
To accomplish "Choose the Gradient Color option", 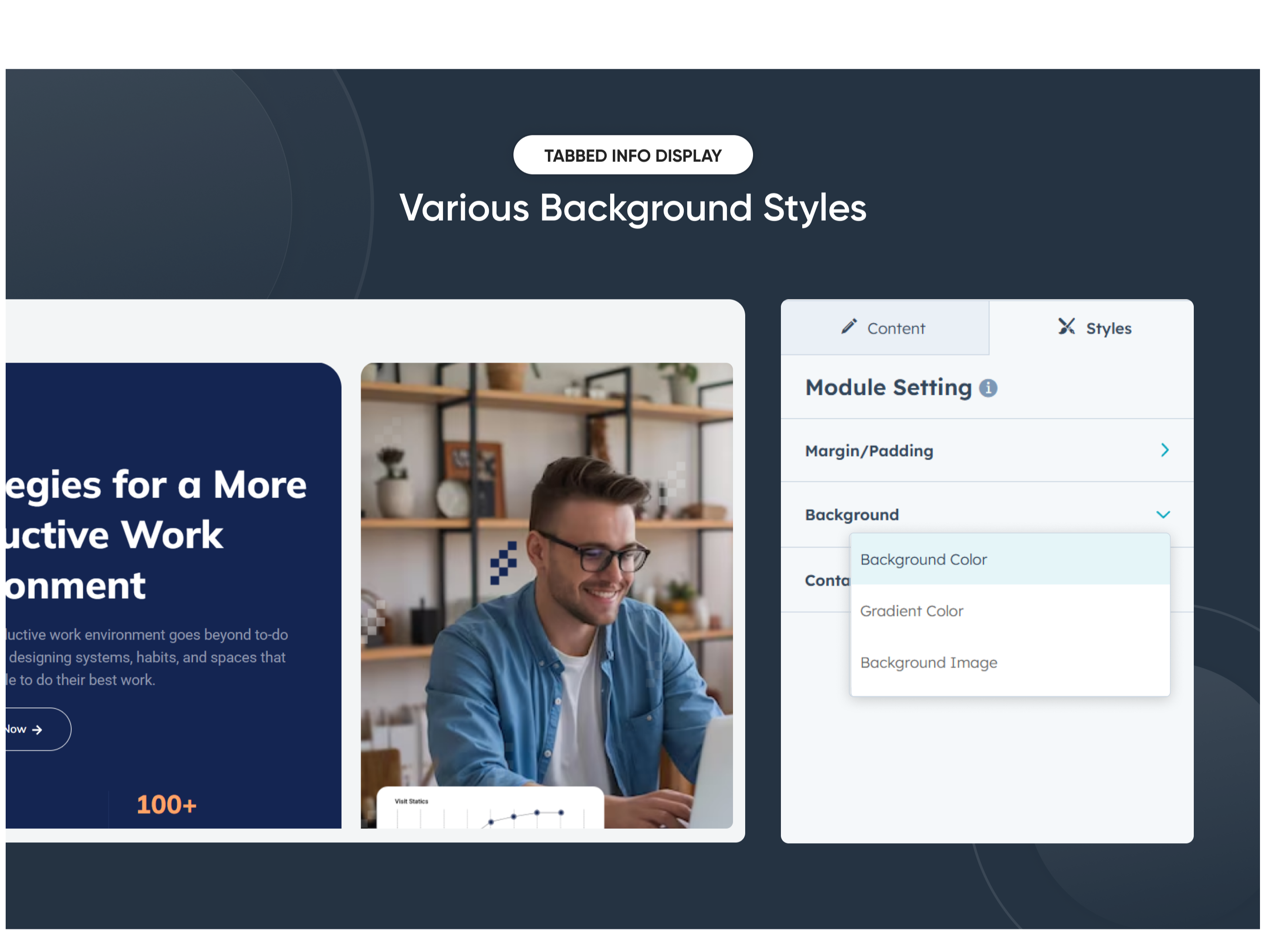I will [911, 611].
